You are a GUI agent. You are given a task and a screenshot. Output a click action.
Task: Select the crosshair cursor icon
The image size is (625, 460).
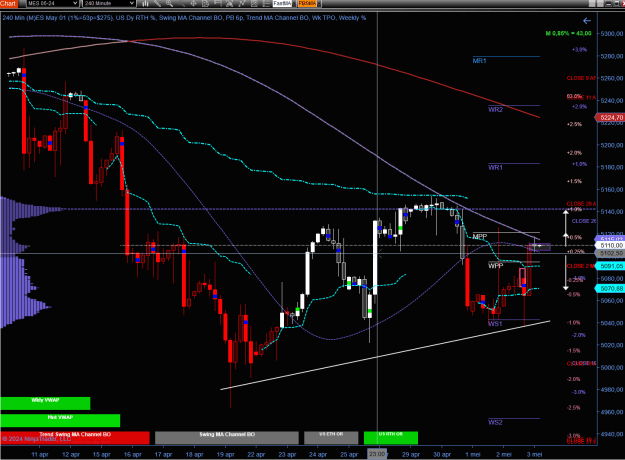pyautogui.click(x=193, y=4)
